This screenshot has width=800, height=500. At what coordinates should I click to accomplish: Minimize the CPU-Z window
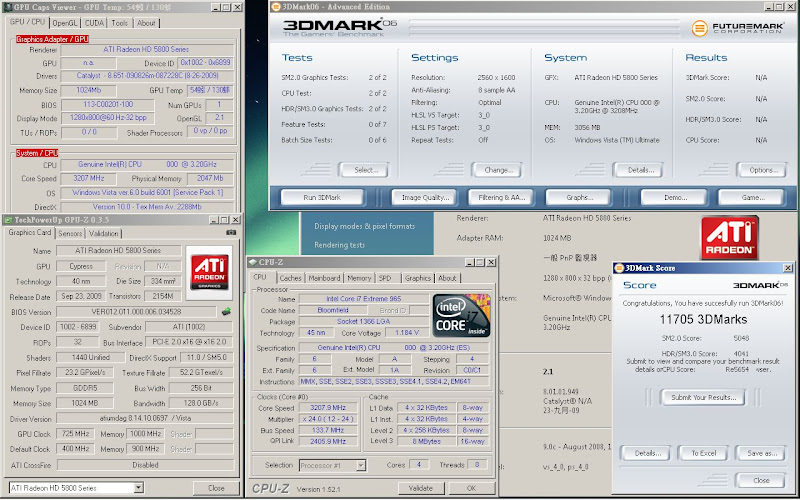(469, 262)
